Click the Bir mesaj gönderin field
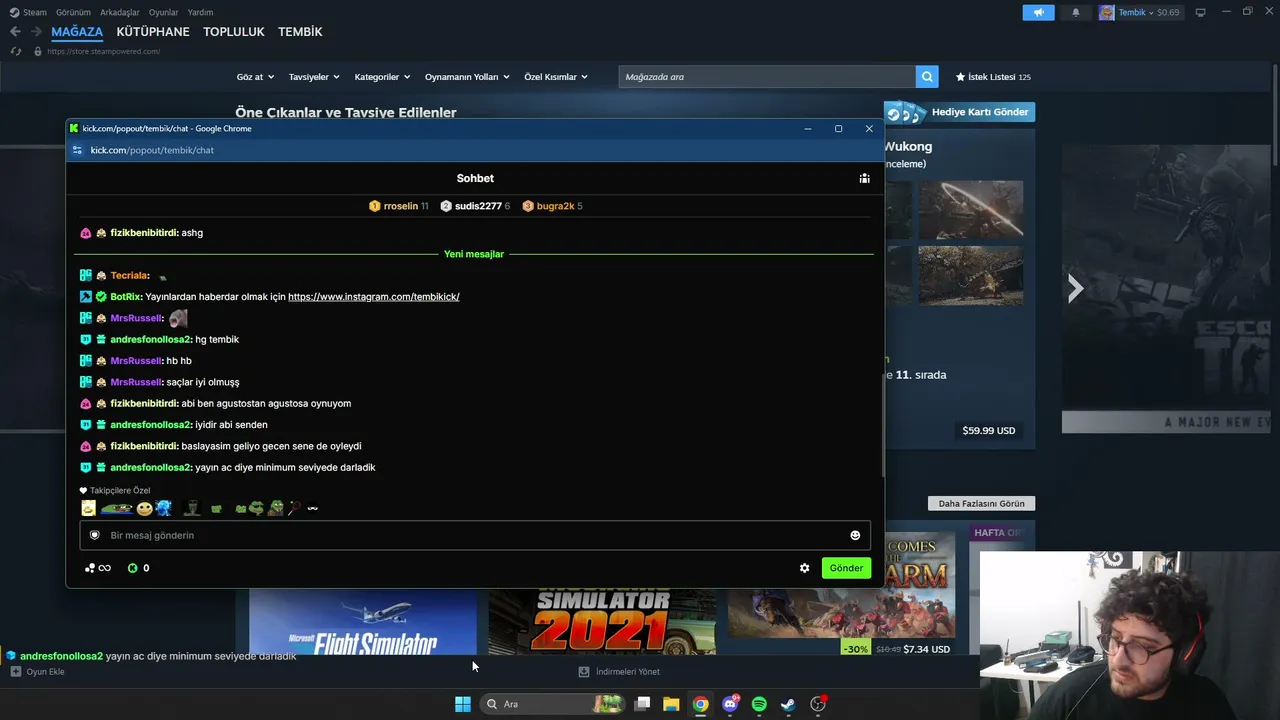The width and height of the screenshot is (1280, 720). pos(475,535)
